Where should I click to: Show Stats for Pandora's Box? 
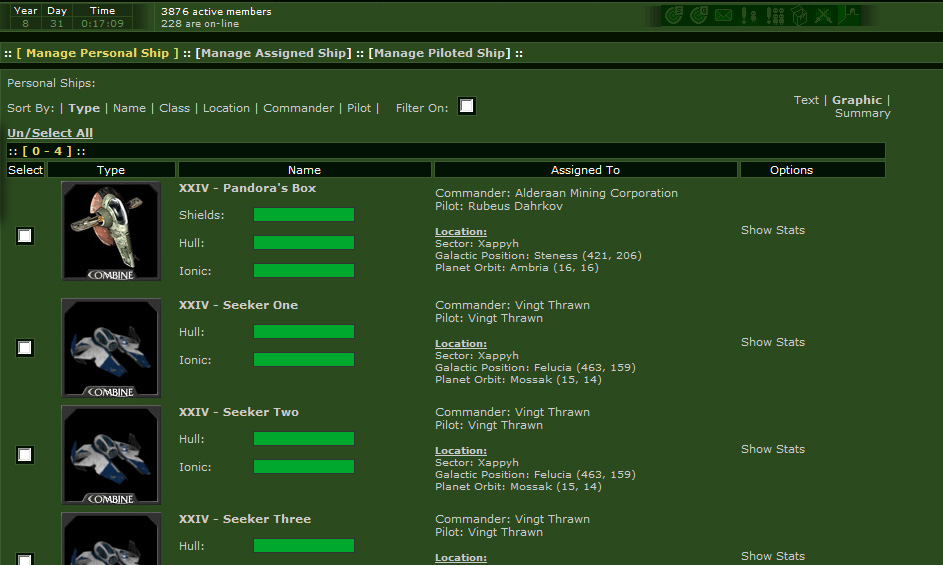pyautogui.click(x=773, y=230)
